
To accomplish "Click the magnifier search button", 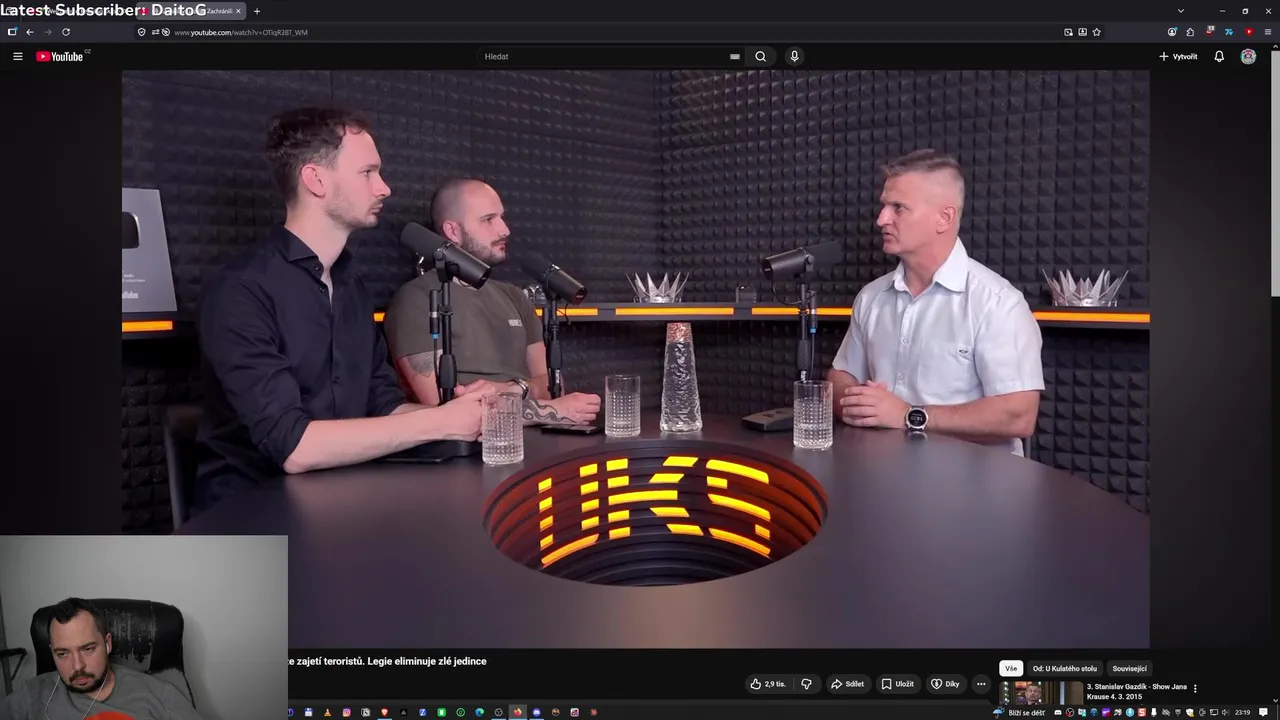I will coord(761,56).
